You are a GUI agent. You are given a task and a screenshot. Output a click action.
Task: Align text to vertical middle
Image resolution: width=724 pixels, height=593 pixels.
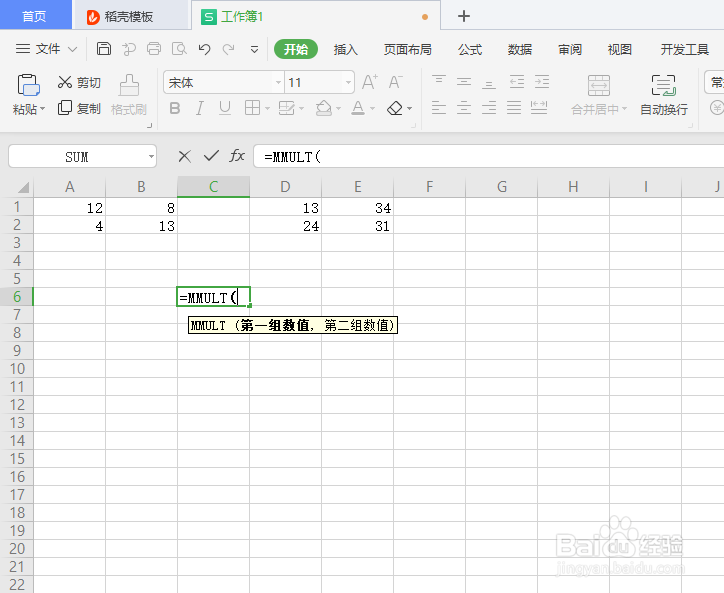click(464, 82)
